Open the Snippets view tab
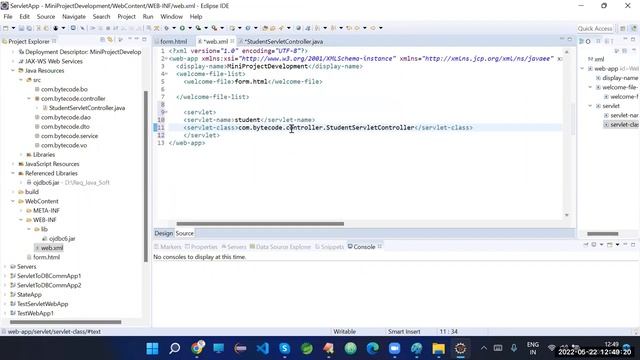This screenshot has height=360, width=640. pos(329,247)
